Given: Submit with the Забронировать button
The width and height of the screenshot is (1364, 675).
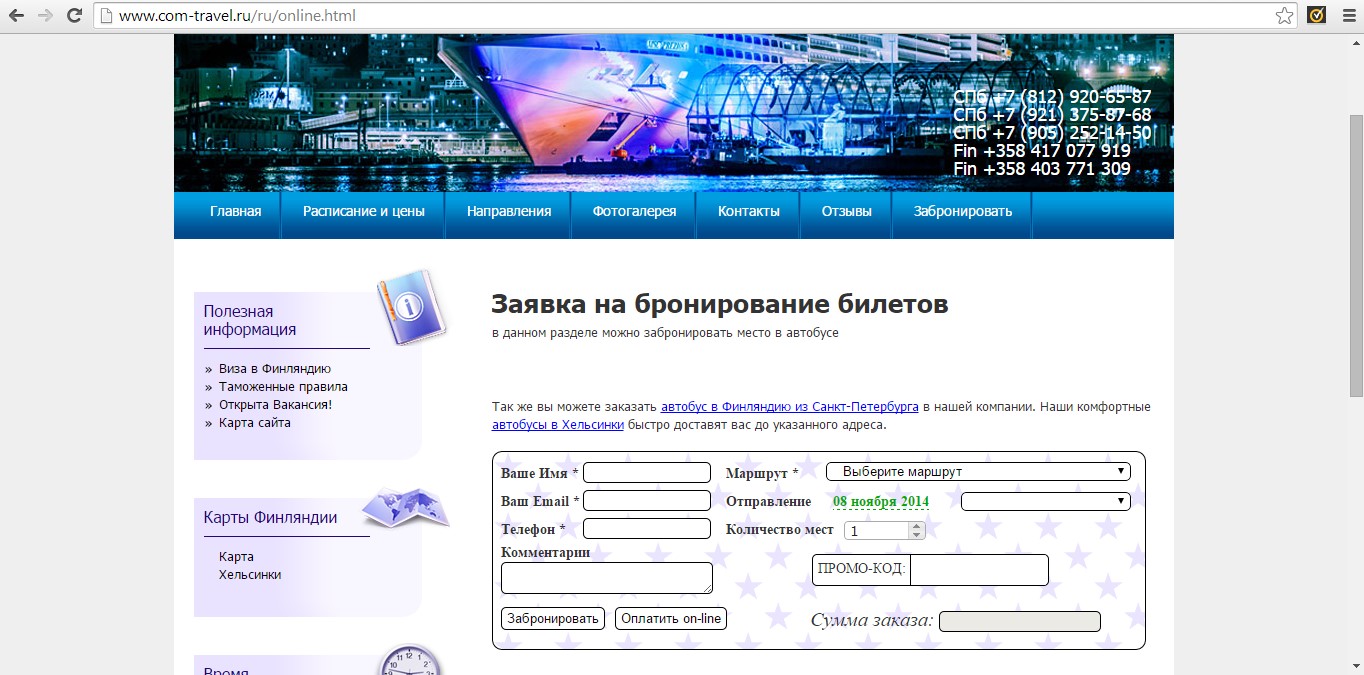Looking at the screenshot, I should [x=553, y=619].
